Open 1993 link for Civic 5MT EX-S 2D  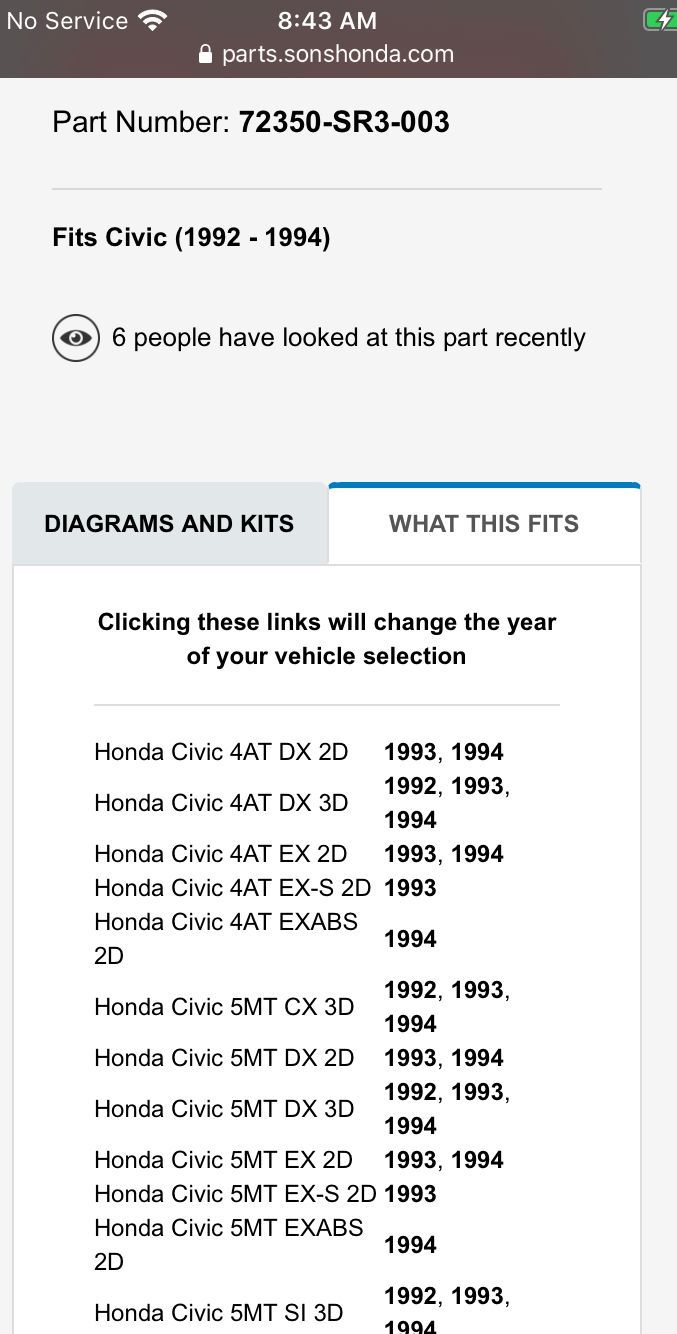[x=410, y=1194]
